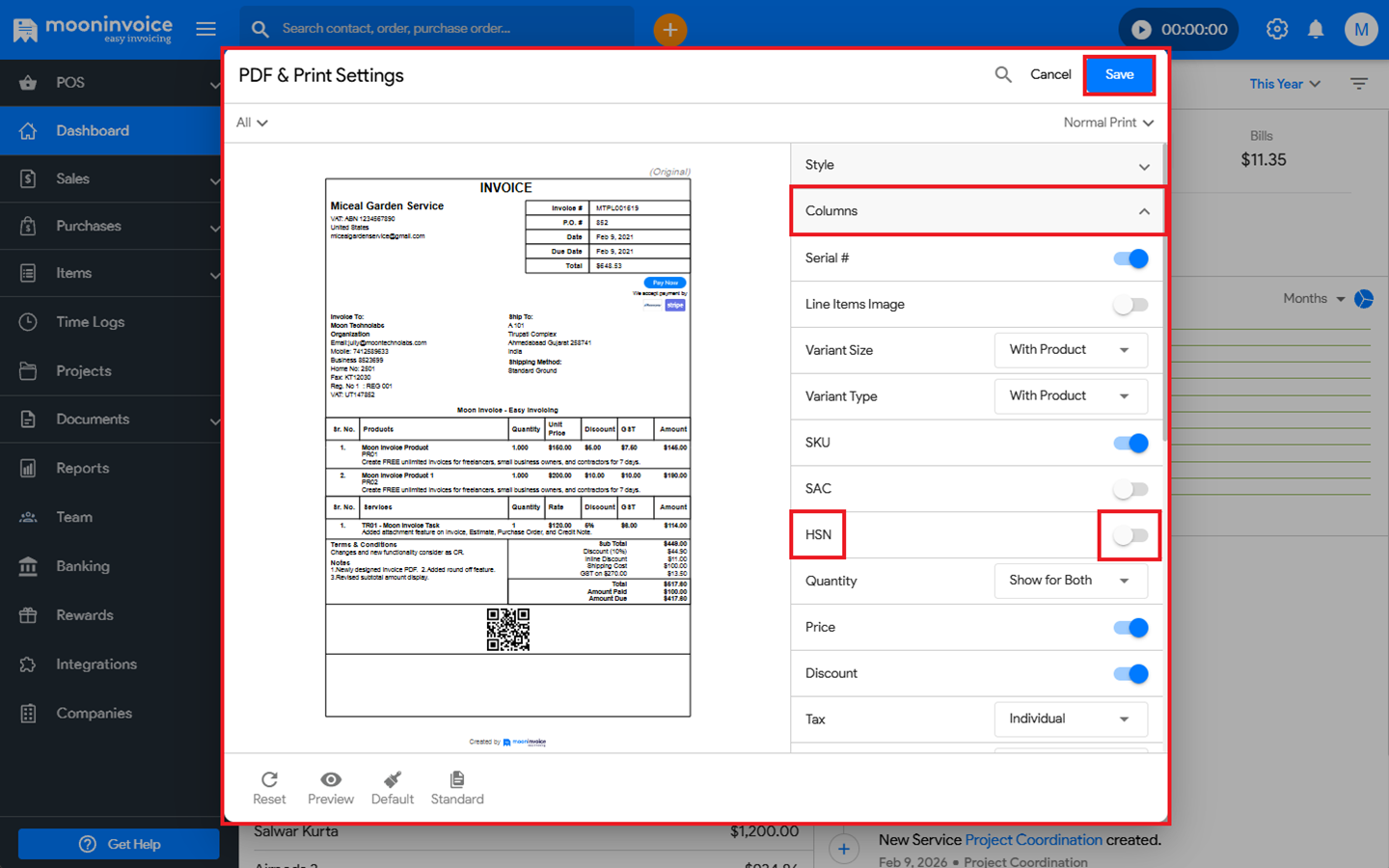Turn on the Line Items Image toggle

[x=1130, y=305]
